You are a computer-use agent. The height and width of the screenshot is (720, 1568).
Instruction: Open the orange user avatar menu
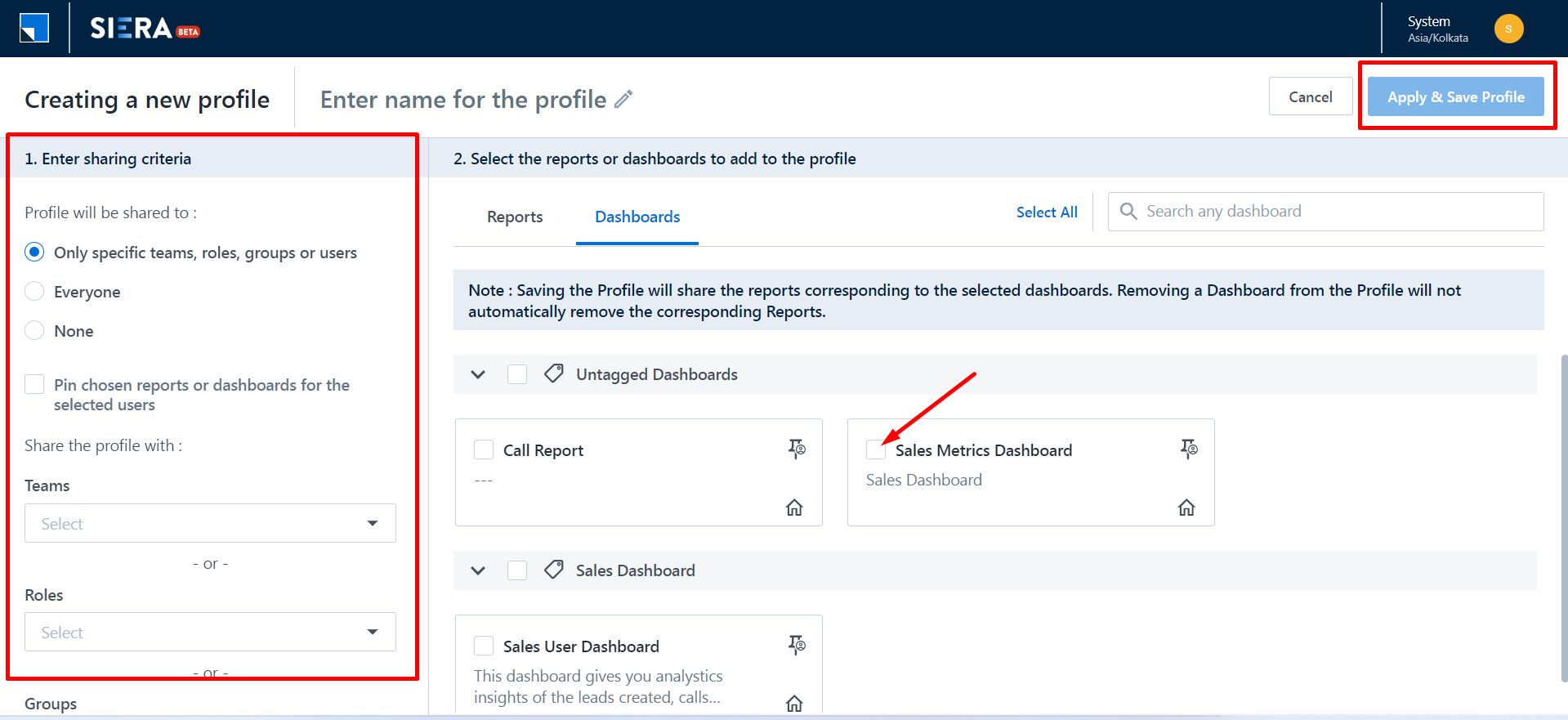1508,29
